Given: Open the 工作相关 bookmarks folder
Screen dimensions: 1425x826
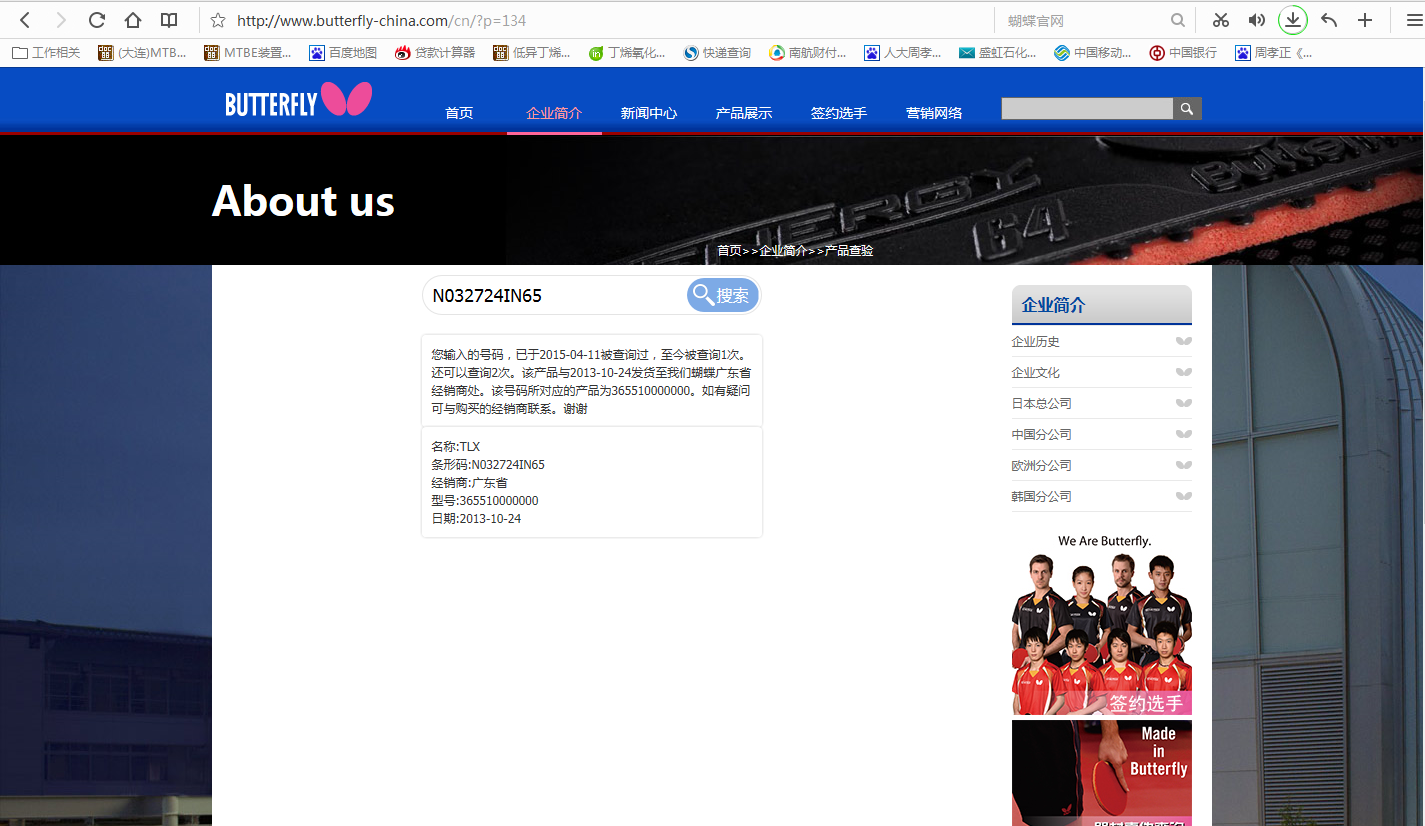Looking at the screenshot, I should pos(46,53).
